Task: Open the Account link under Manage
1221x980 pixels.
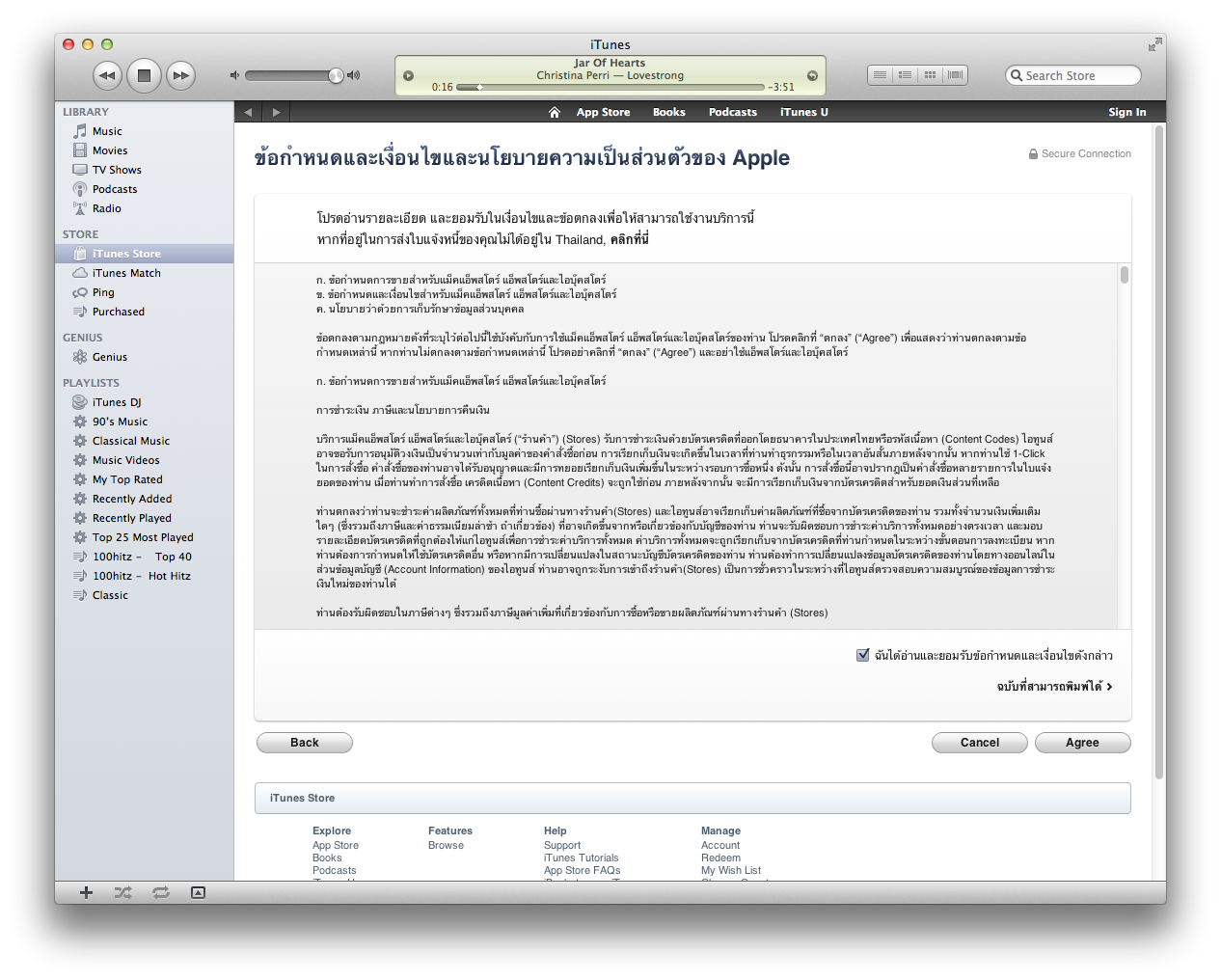Action: [x=720, y=845]
